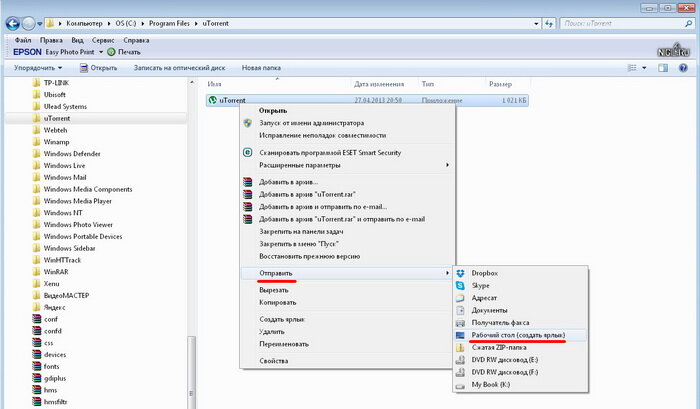Click the Winamp folder icon in tree
Image resolution: width=700 pixels, height=409 pixels.
[x=37, y=142]
